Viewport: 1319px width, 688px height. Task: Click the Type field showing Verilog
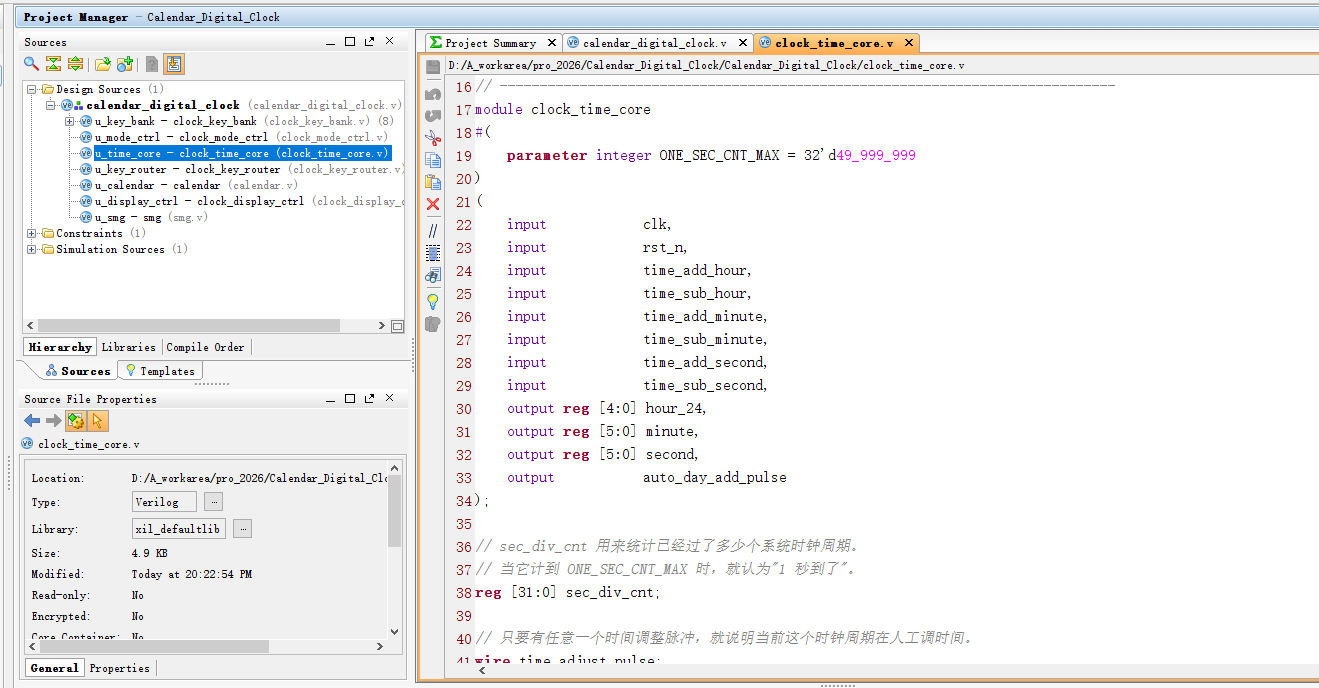click(x=164, y=502)
